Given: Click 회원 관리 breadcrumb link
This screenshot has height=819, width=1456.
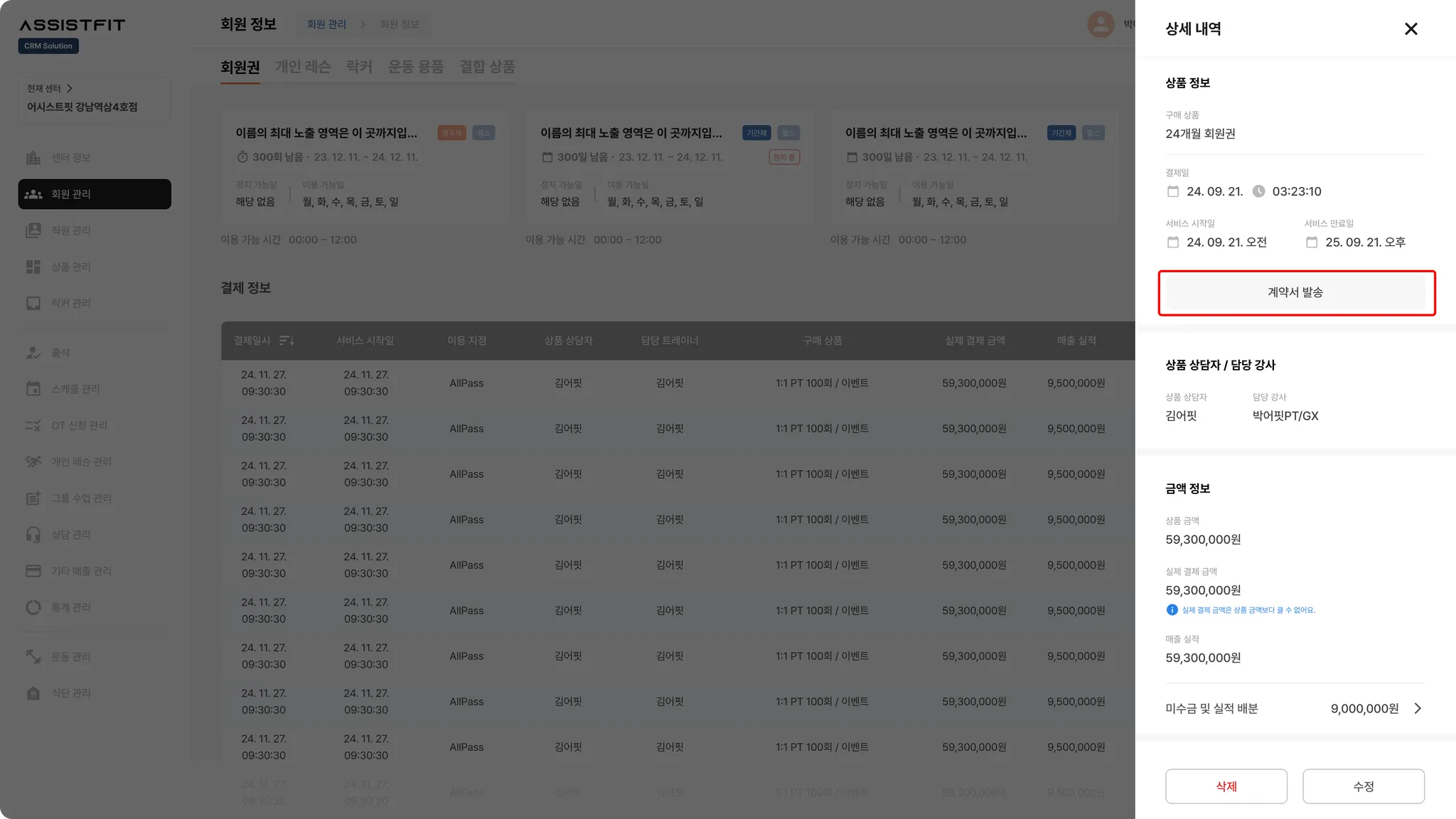Looking at the screenshot, I should coord(326,24).
